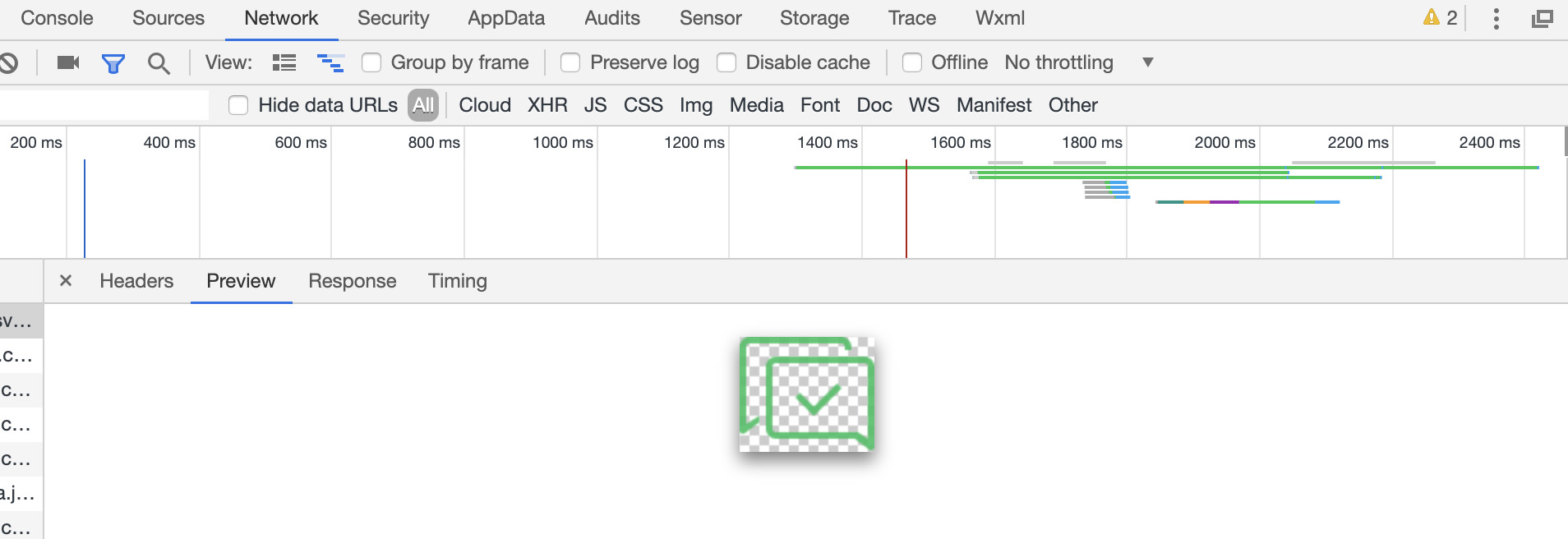Close the request preview pane
This screenshot has width=1568, height=539.
(x=66, y=281)
